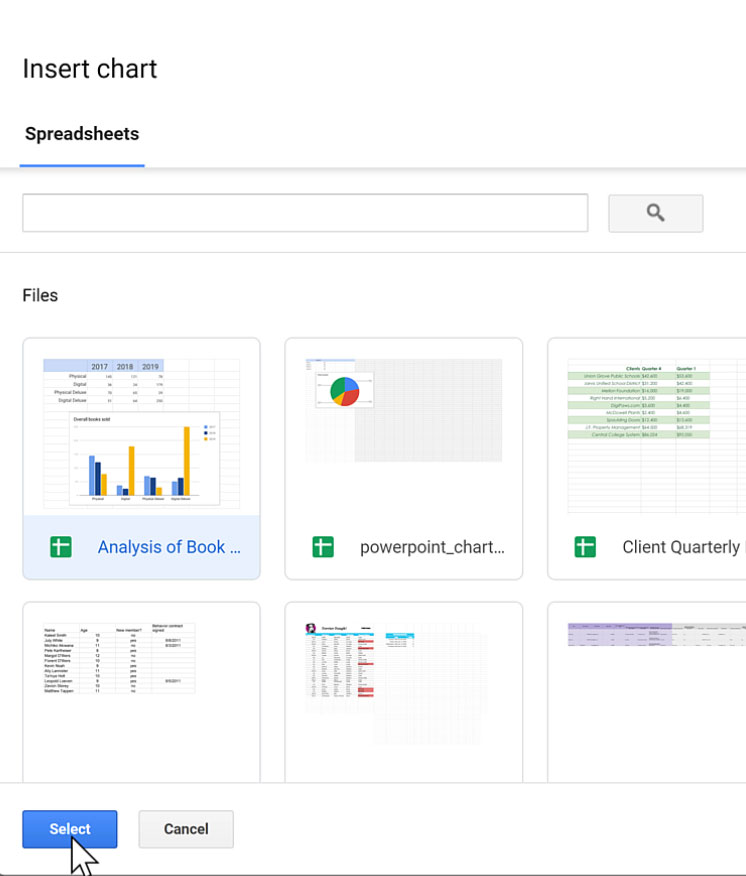This screenshot has height=876, width=746.
Task: Click inside the search input field
Action: point(305,212)
